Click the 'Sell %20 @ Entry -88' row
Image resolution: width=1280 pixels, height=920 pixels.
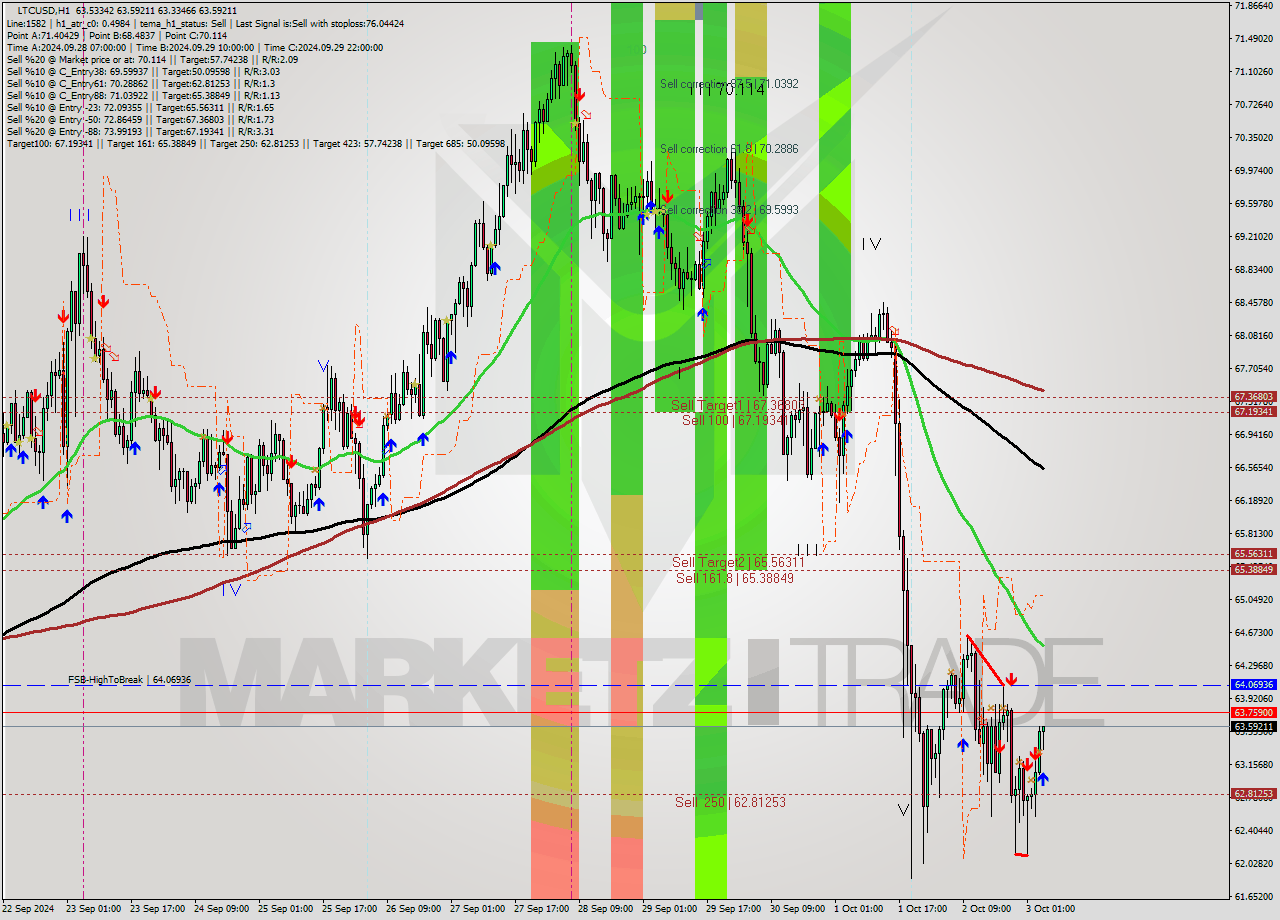click(140, 131)
